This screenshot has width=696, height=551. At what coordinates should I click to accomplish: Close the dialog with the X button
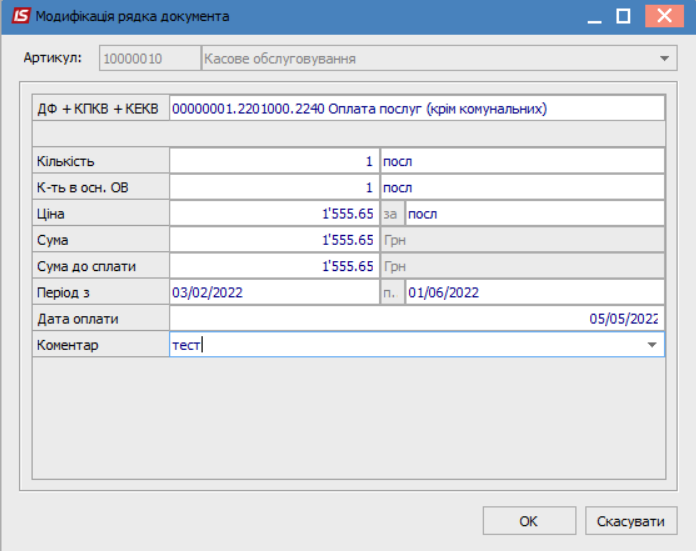click(x=664, y=16)
